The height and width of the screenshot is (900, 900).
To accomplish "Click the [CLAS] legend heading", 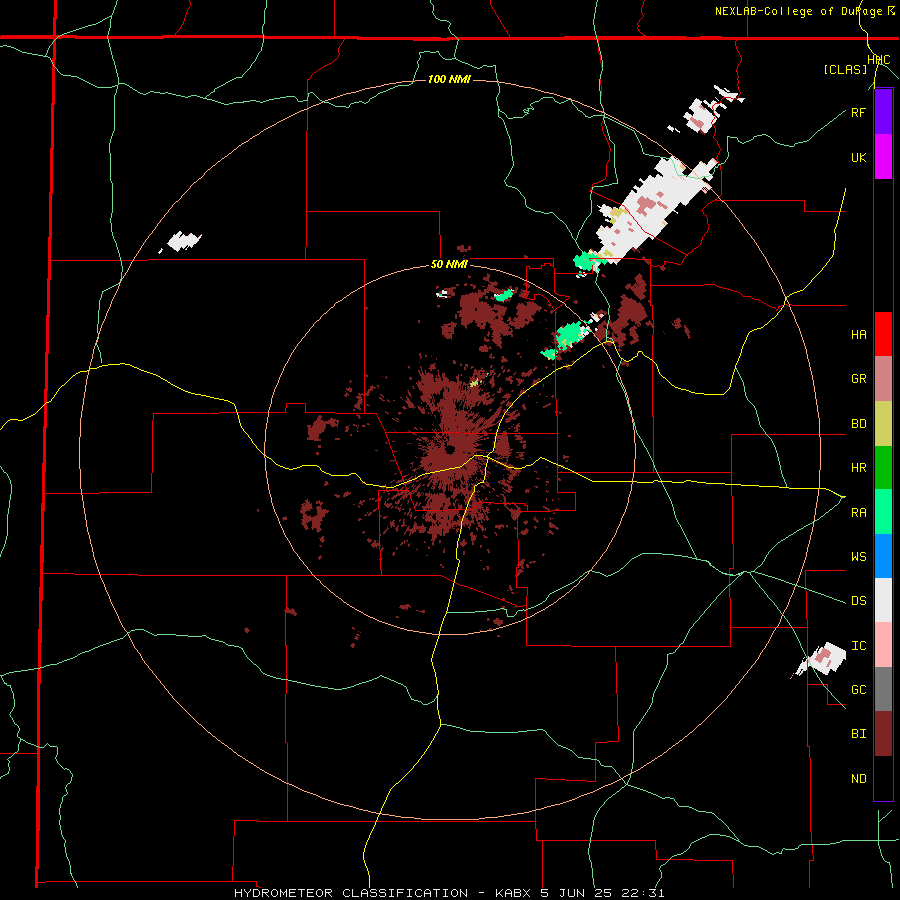I will 845,69.
